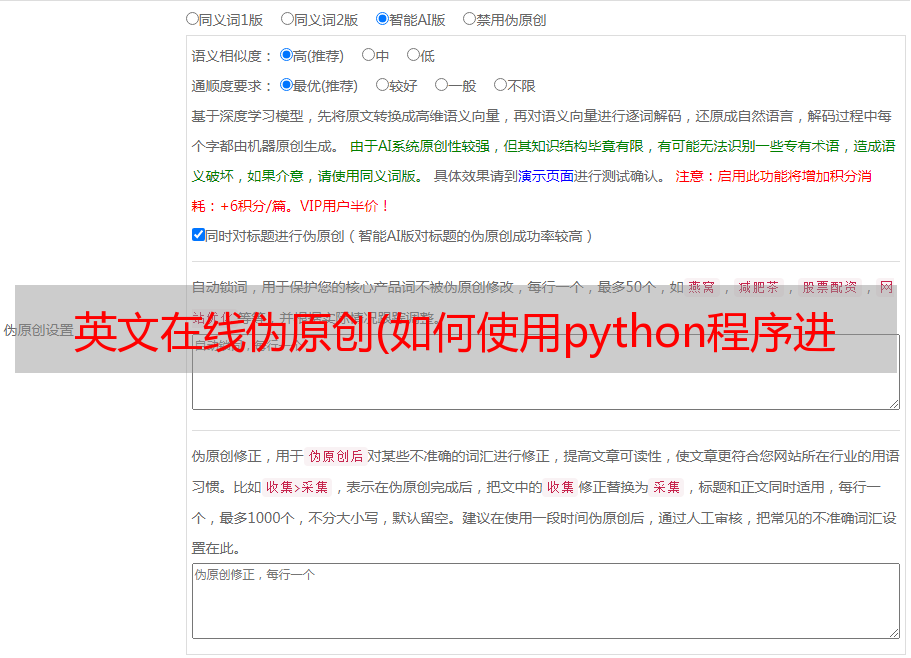Click the 减肥茶 example tag
Screen dimensions: 911x658
pyautogui.click(x=759, y=287)
